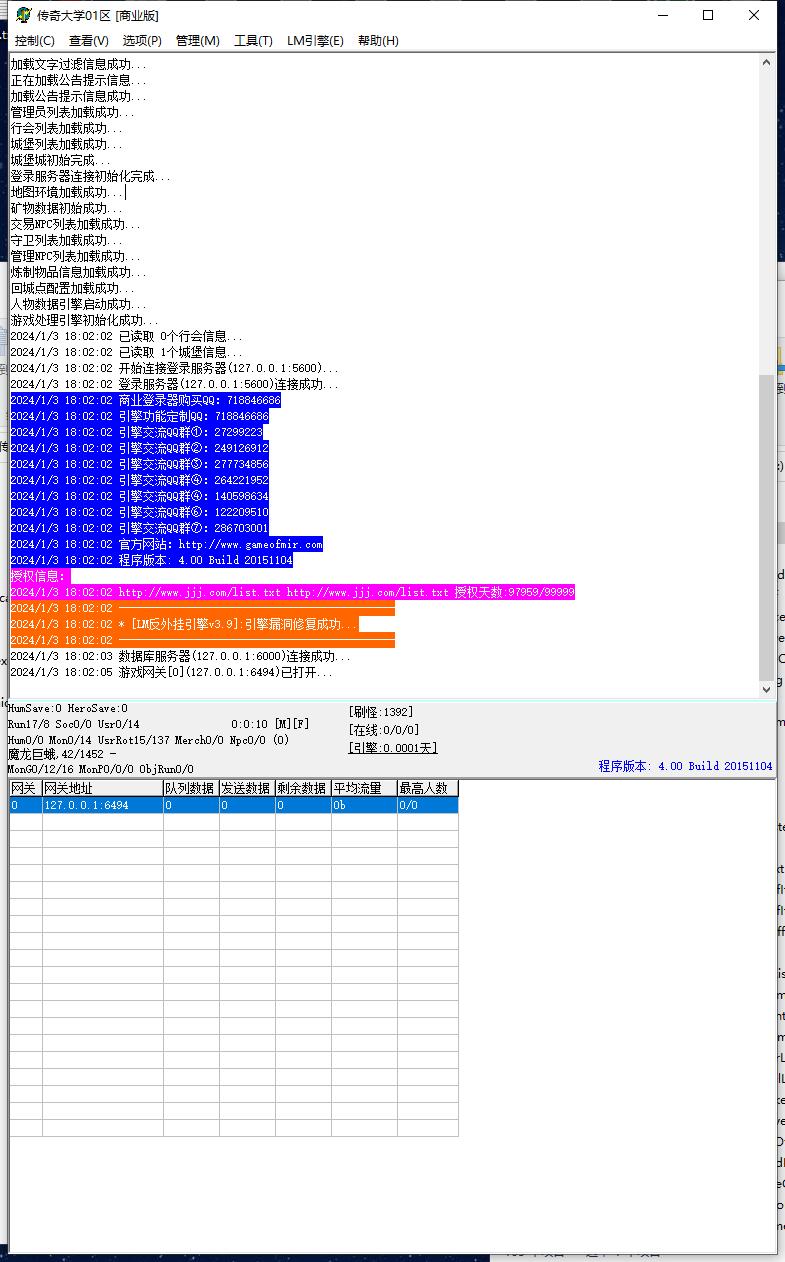Open the 查看(V) menu

tap(89, 41)
